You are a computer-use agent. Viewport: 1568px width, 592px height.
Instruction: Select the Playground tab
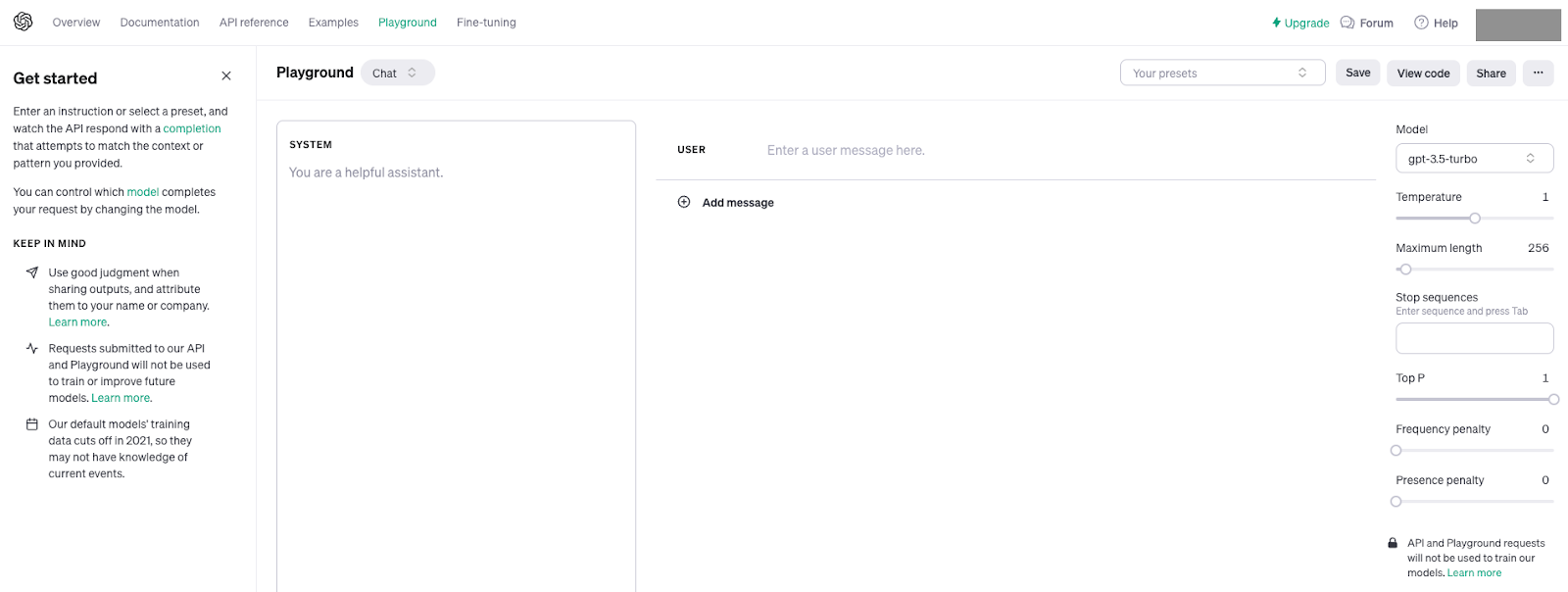coord(408,23)
